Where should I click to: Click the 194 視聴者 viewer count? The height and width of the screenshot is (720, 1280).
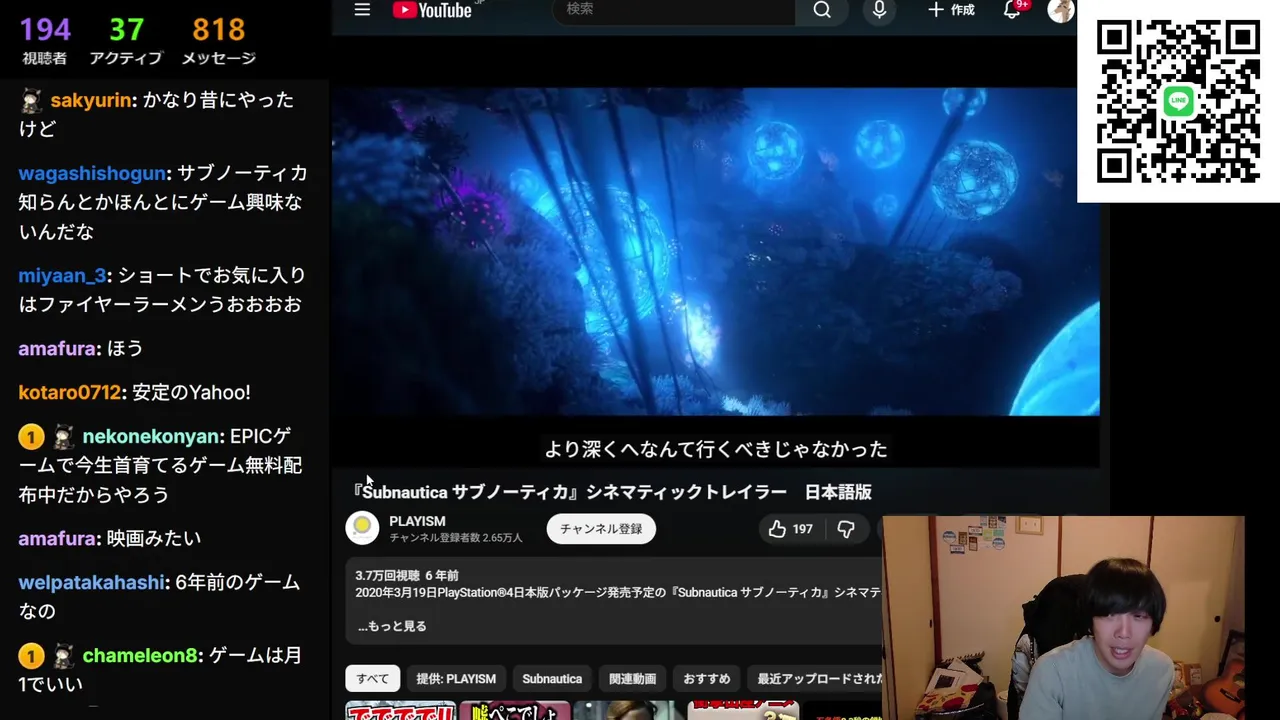tap(45, 40)
